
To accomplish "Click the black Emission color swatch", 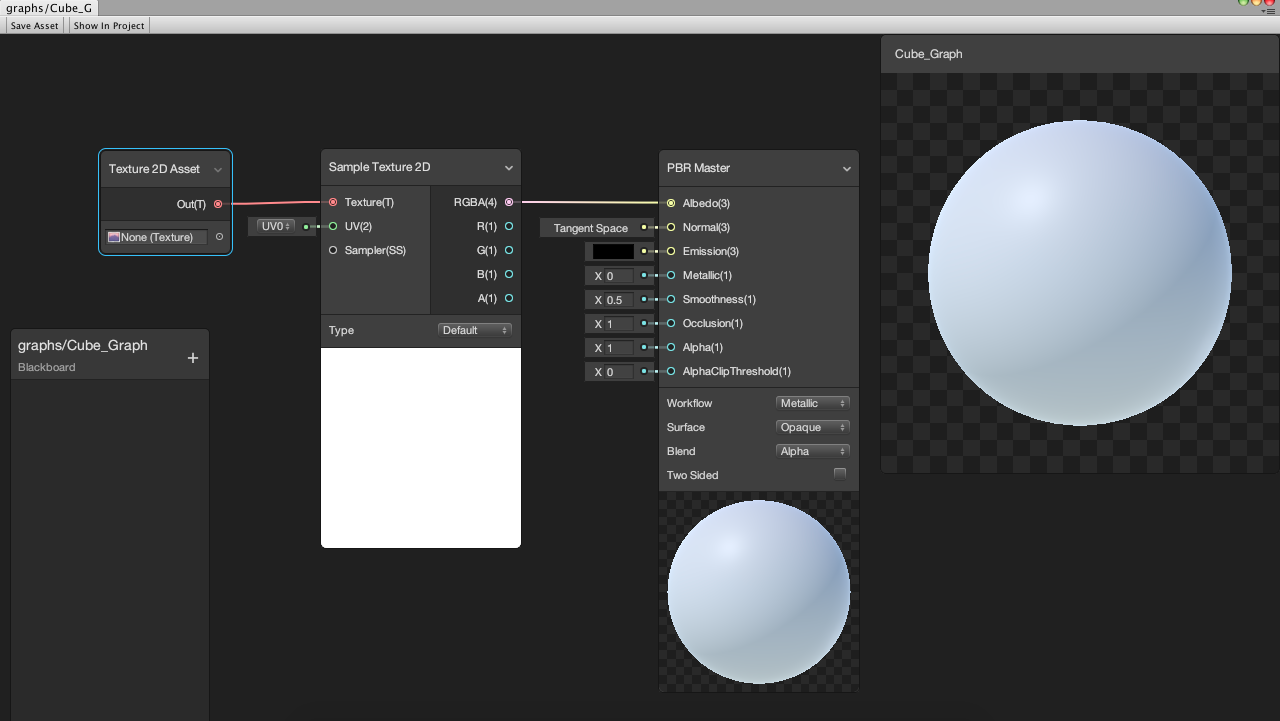I will click(613, 252).
